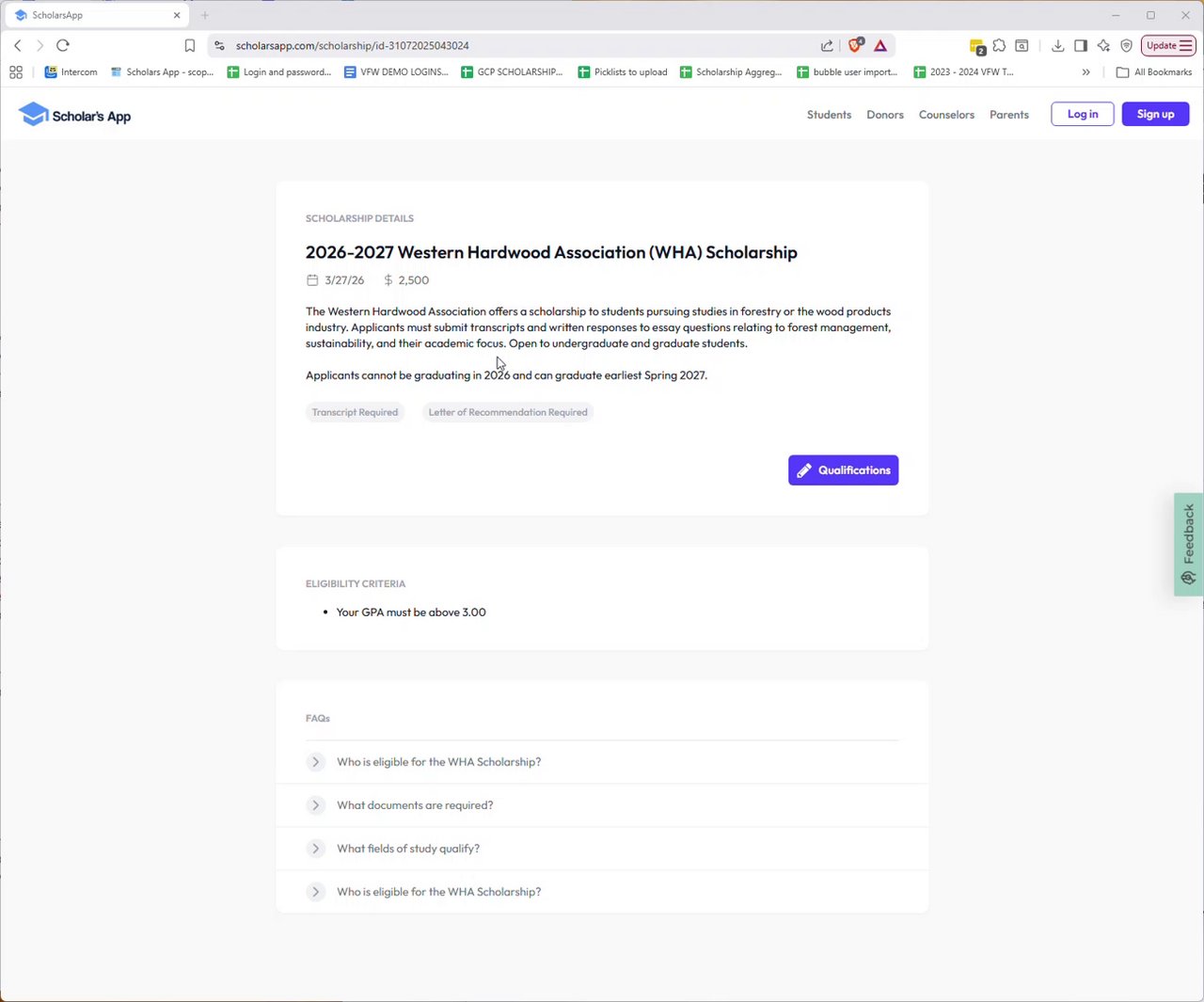The height and width of the screenshot is (1002, 1204).
Task: Open the All Bookmarks folder
Action: [1153, 72]
